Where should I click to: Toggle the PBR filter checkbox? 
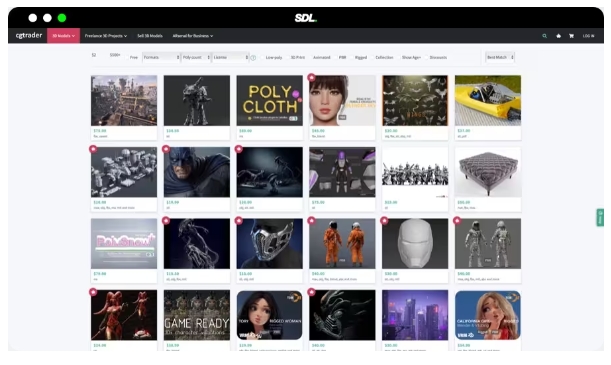pyautogui.click(x=336, y=58)
